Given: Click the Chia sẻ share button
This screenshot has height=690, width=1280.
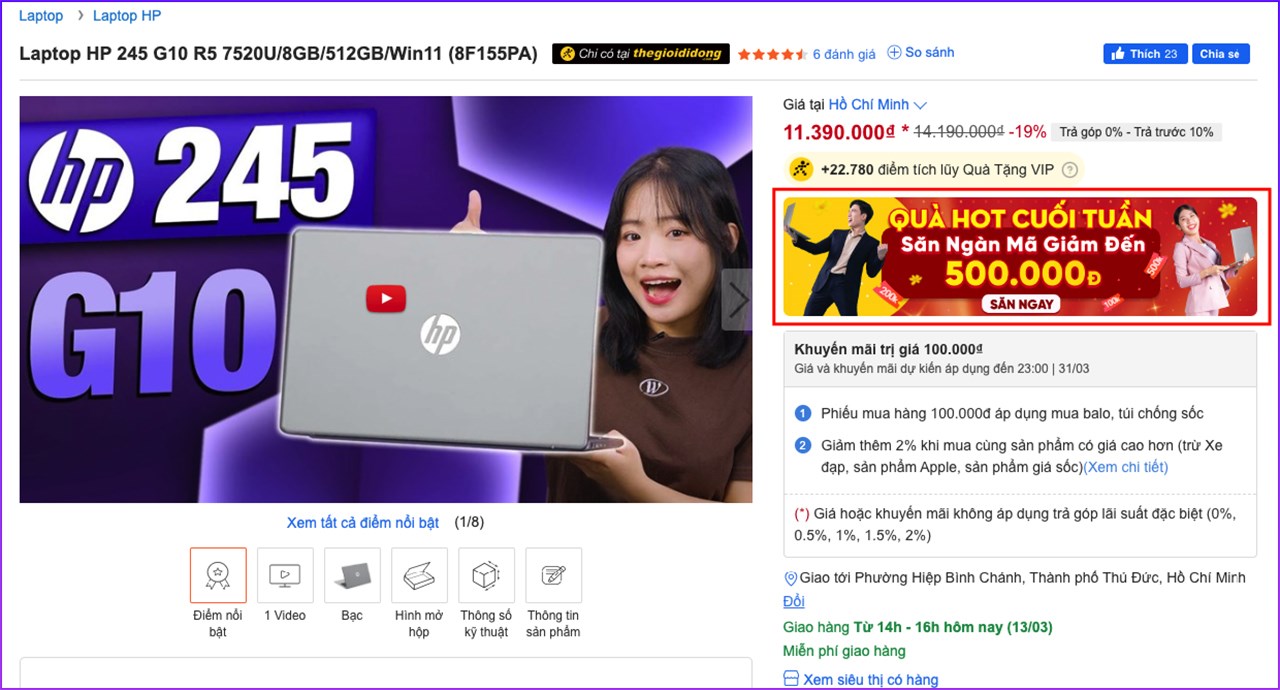Looking at the screenshot, I should (1220, 54).
